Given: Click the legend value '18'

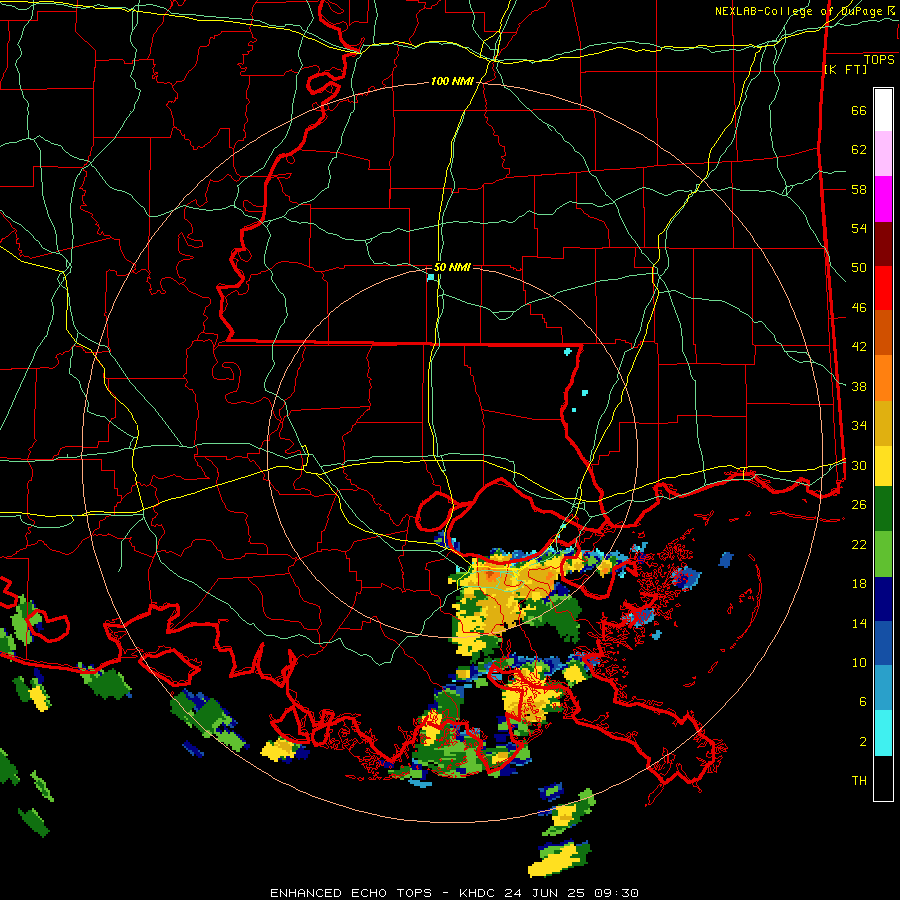Looking at the screenshot, I should (859, 584).
